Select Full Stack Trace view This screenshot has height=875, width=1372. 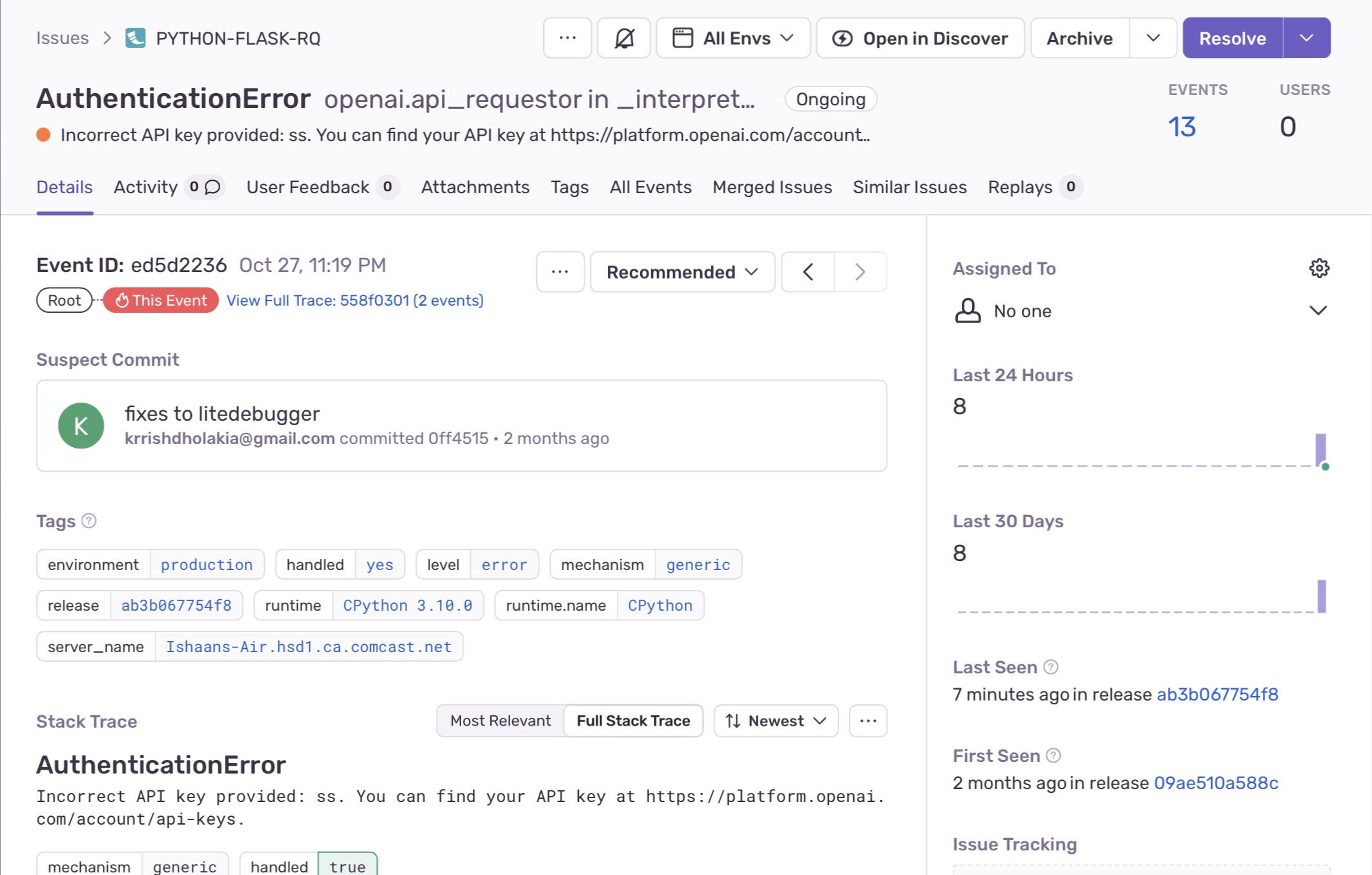coord(634,721)
